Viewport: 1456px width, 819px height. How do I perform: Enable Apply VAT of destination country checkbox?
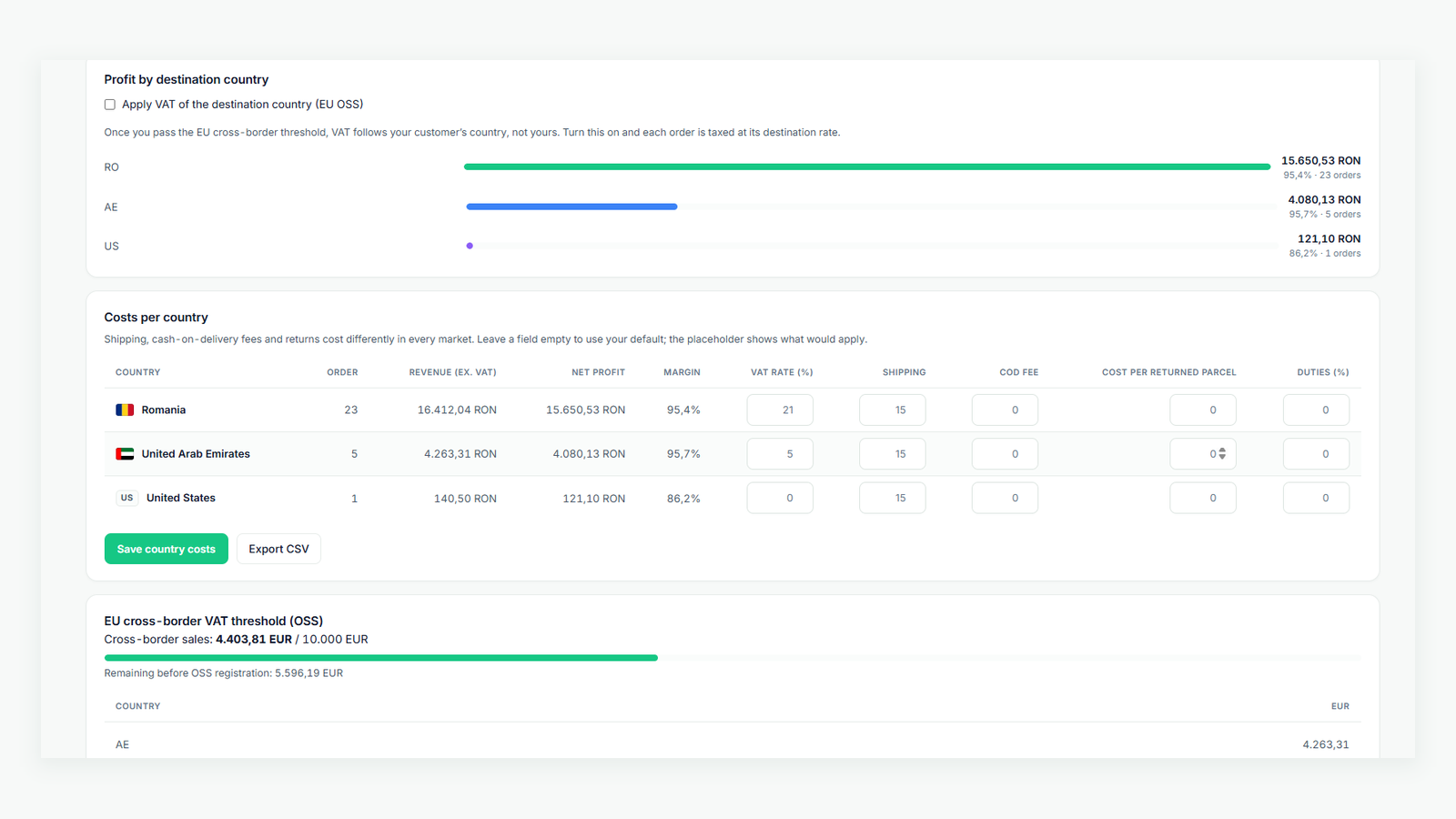tap(110, 105)
